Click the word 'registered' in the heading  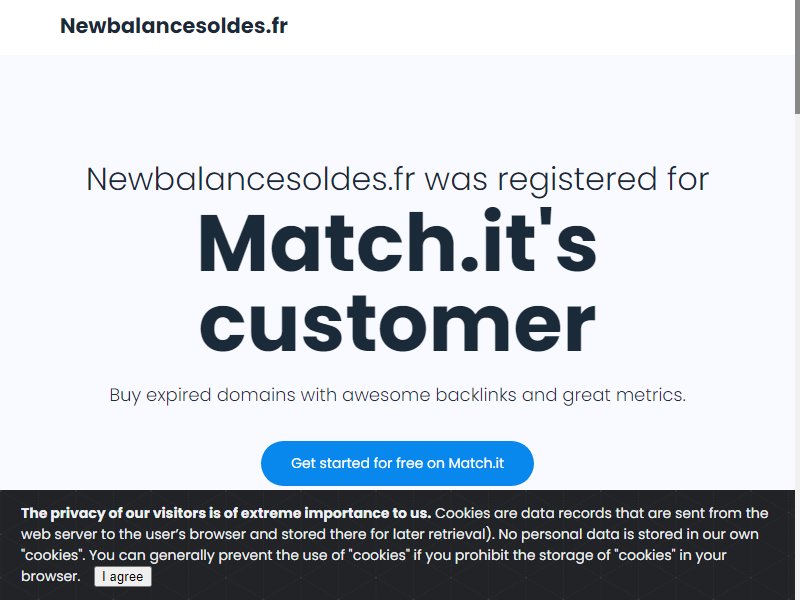coord(577,181)
